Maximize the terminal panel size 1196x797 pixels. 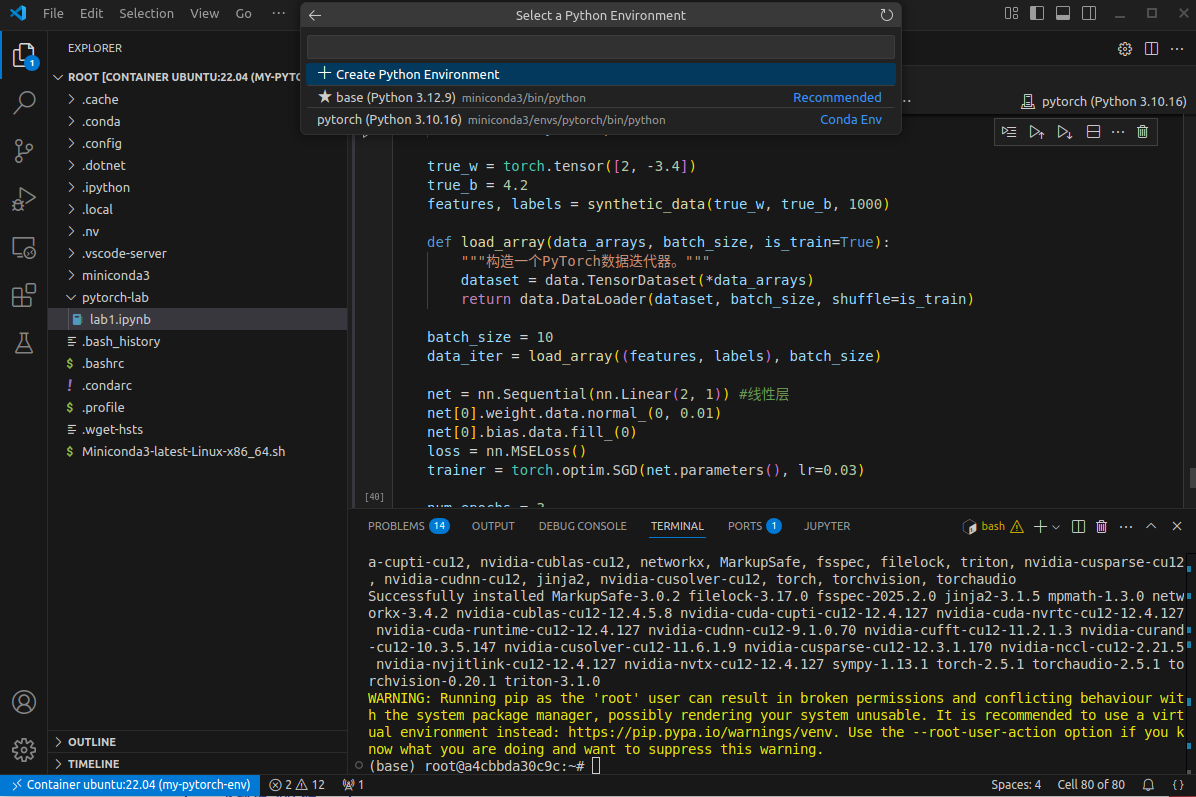coord(1150,526)
